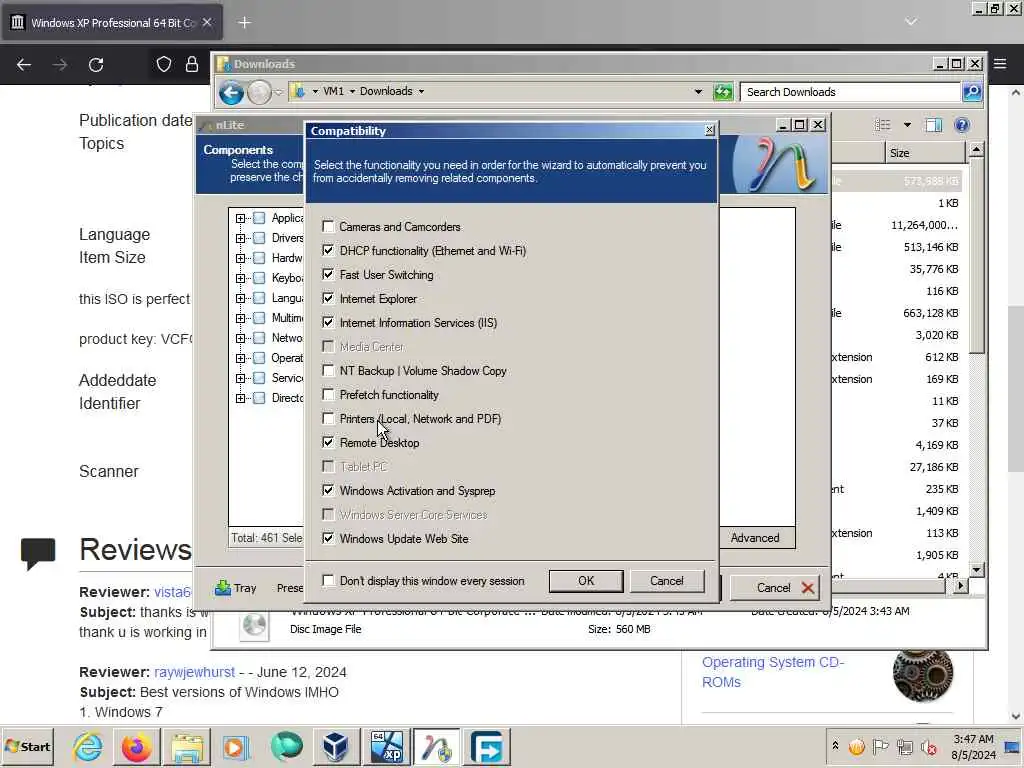This screenshot has height=768, width=1024.
Task: Open VirtualBox taskbar icon
Action: 336,746
